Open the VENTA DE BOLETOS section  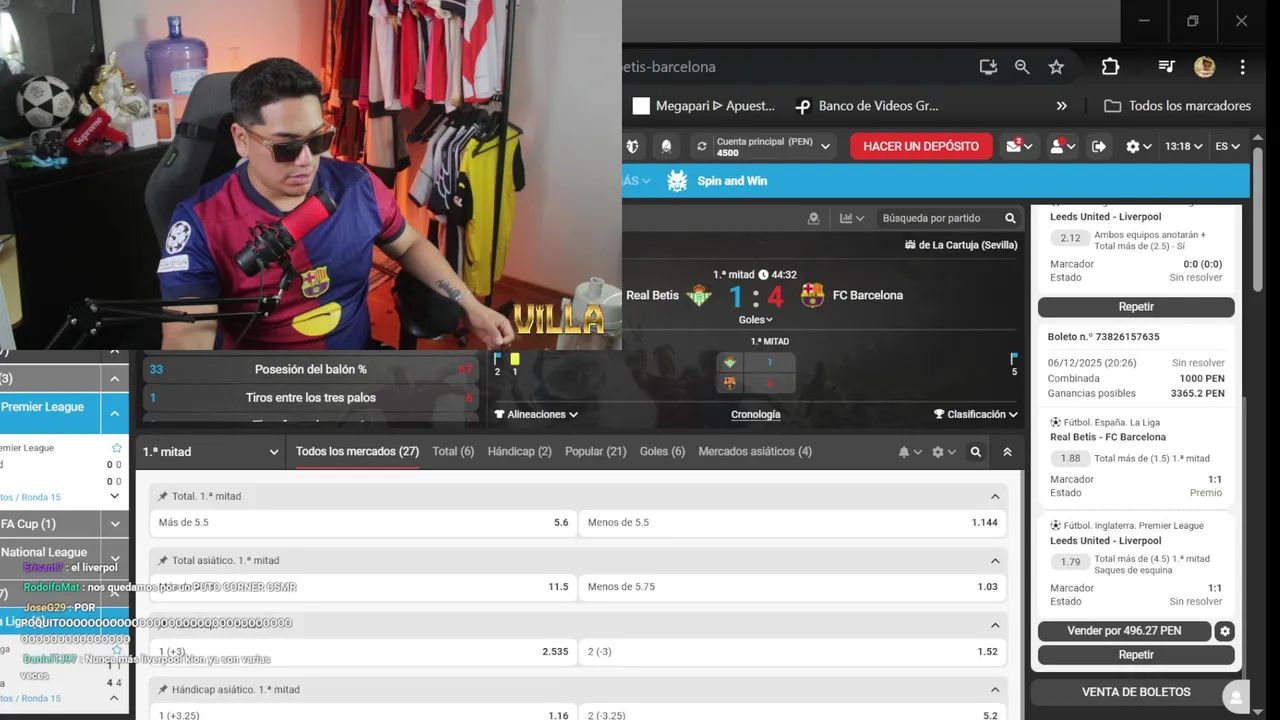pos(1136,692)
